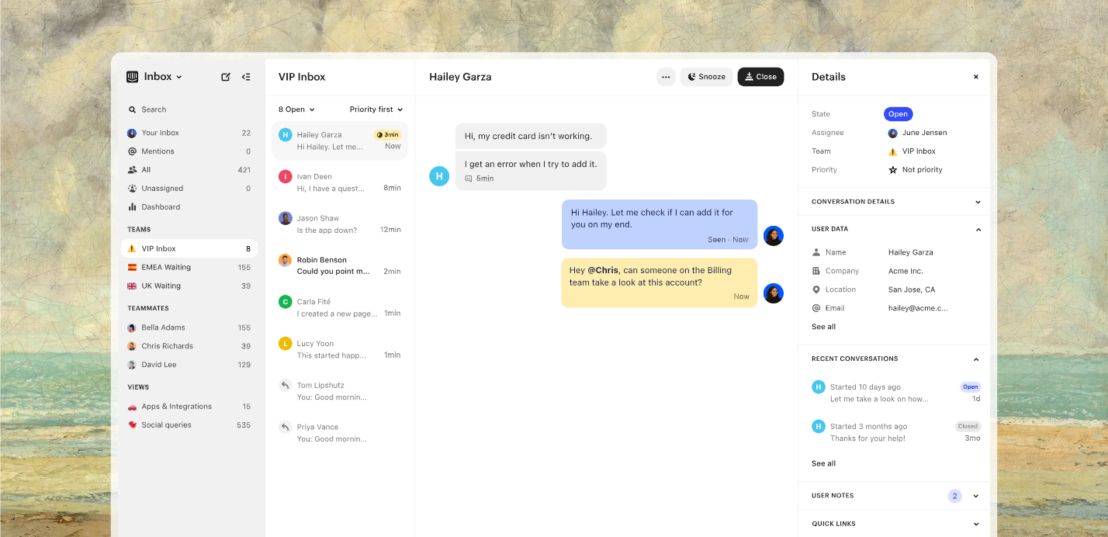Image resolution: width=1108 pixels, height=537 pixels.
Task: Click the compose new message icon
Action: (x=225, y=77)
